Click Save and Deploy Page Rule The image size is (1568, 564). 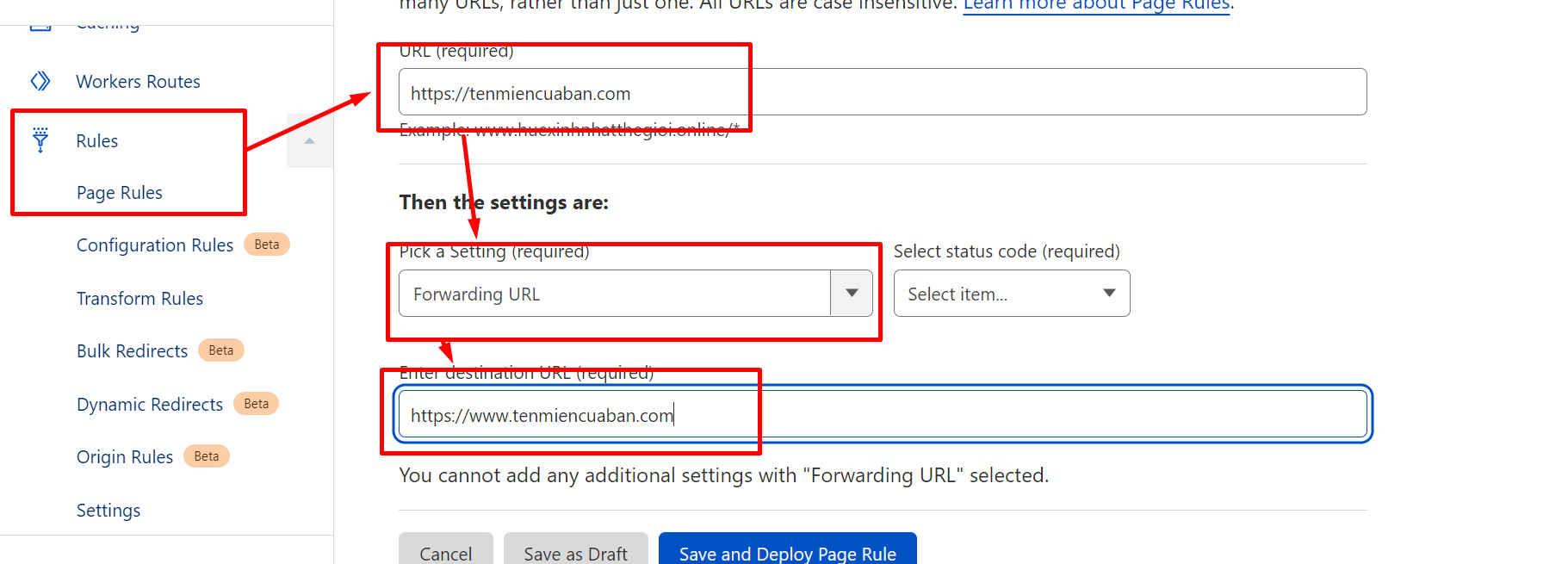point(787,553)
